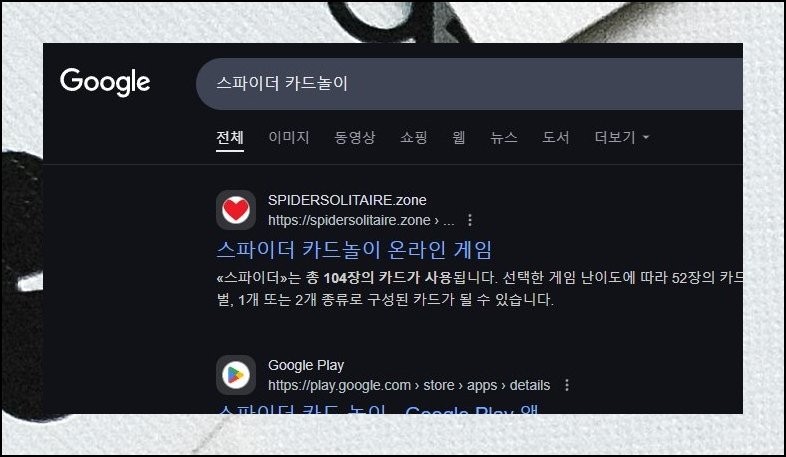
Task: Click the snippet text 104장의 카드가 사용
Action: pyautogui.click(x=387, y=278)
